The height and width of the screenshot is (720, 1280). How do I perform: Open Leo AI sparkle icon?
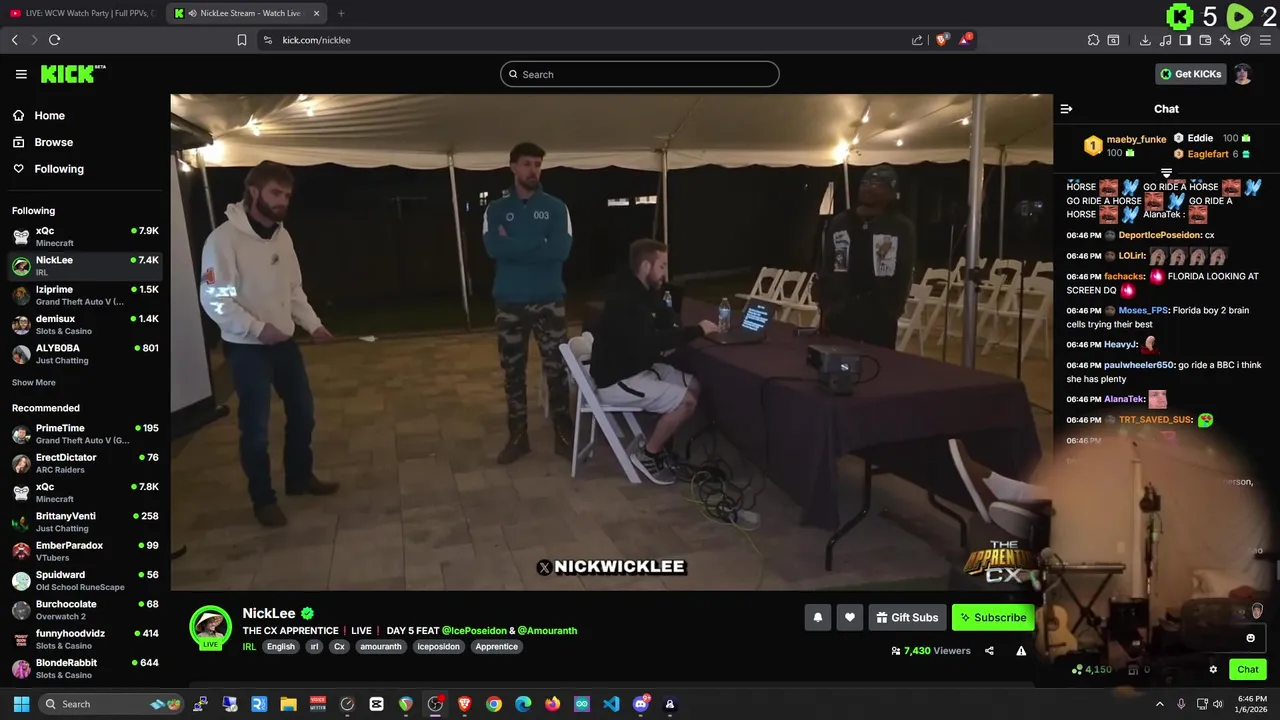point(1225,40)
